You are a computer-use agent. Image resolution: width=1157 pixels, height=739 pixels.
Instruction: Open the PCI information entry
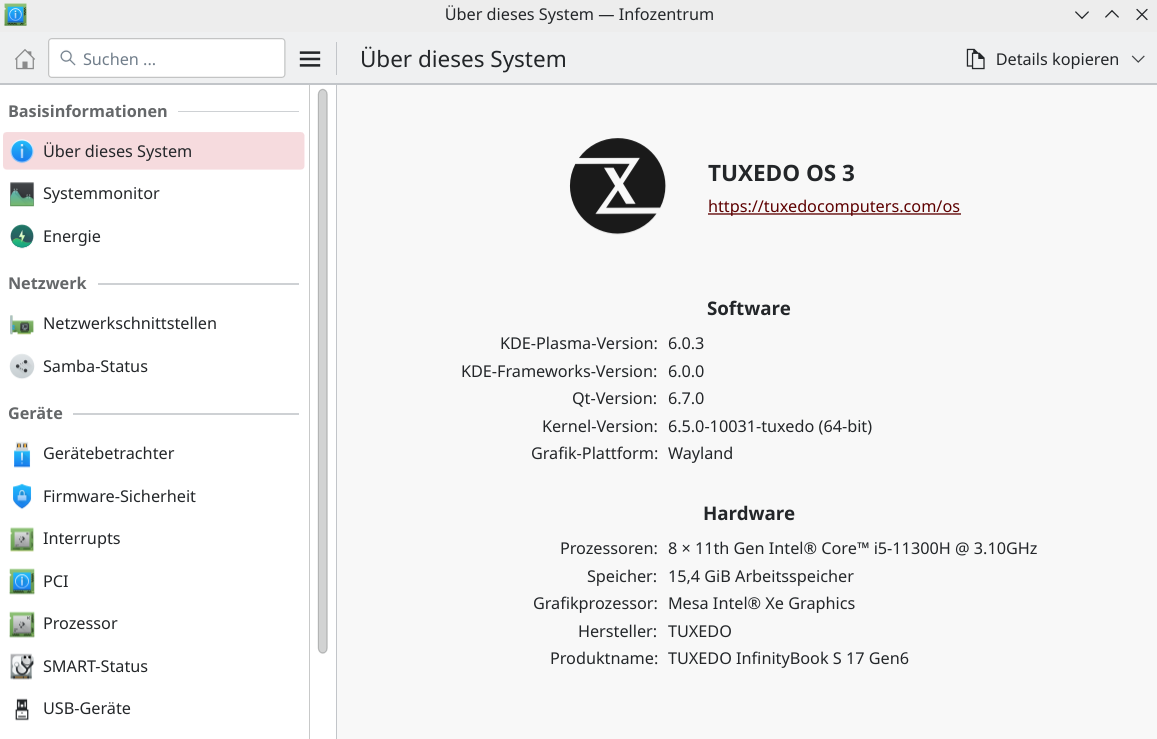click(x=153, y=581)
